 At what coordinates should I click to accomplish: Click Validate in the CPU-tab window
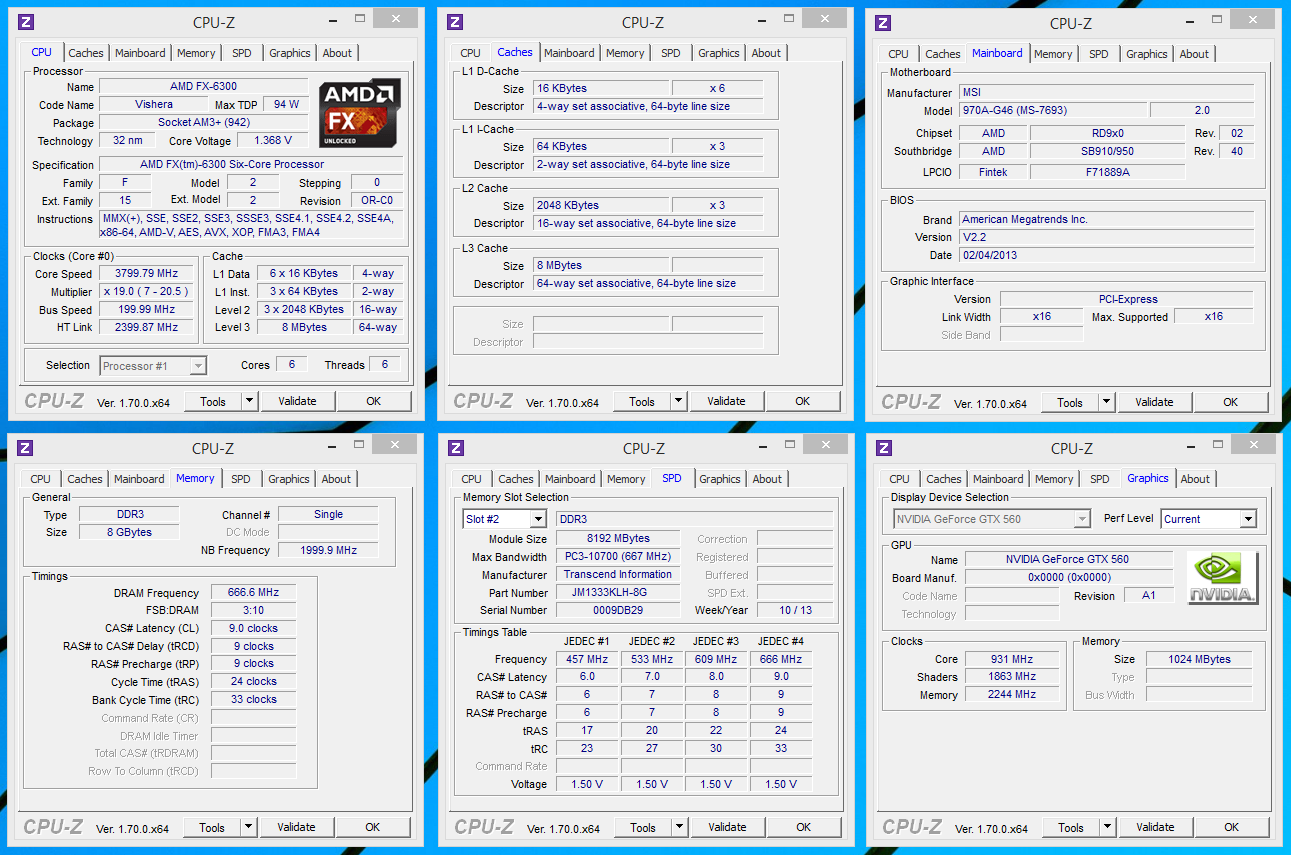(x=297, y=401)
